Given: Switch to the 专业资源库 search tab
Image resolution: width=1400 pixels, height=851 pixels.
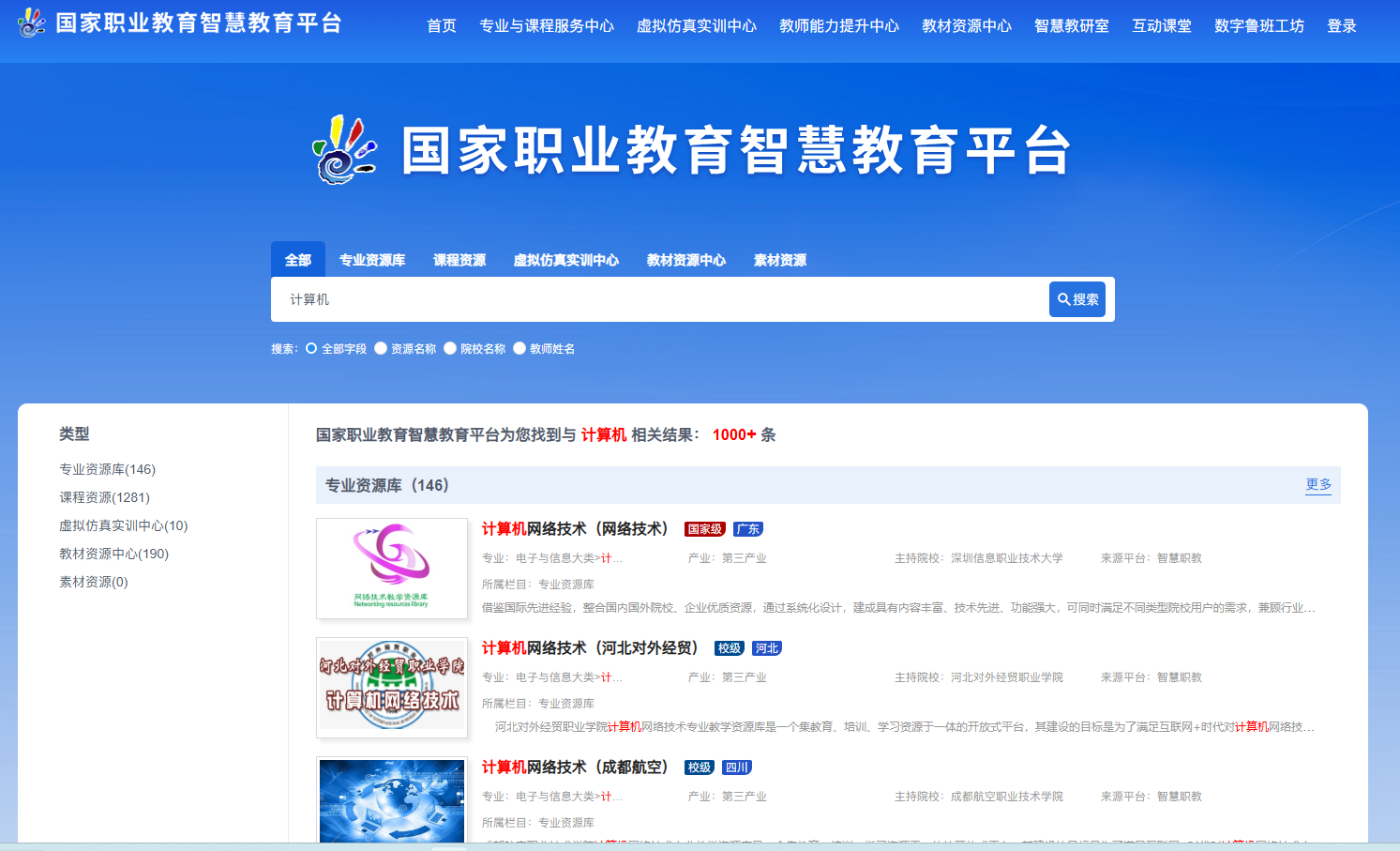Looking at the screenshot, I should click(x=372, y=260).
